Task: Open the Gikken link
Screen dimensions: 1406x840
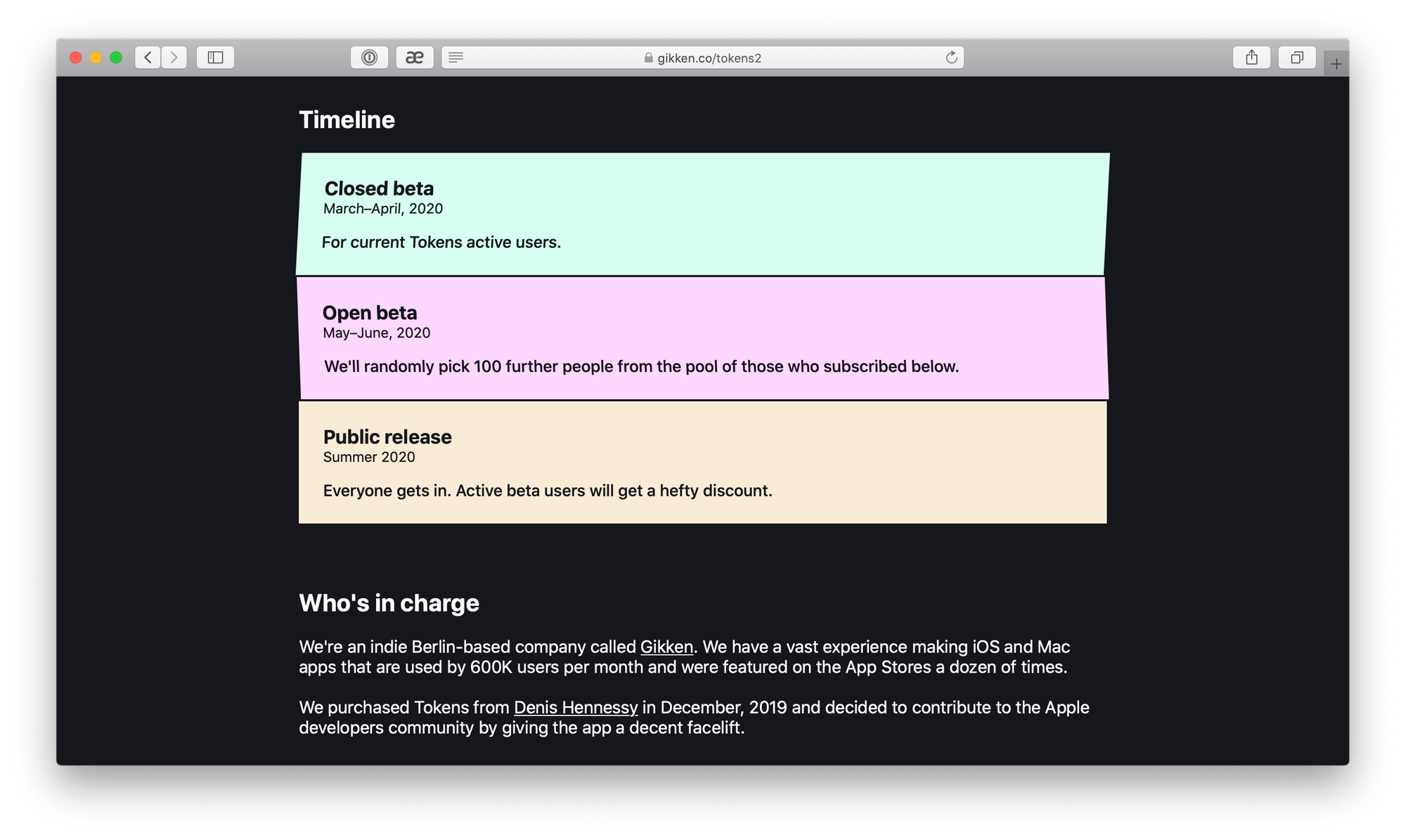Action: 666,647
